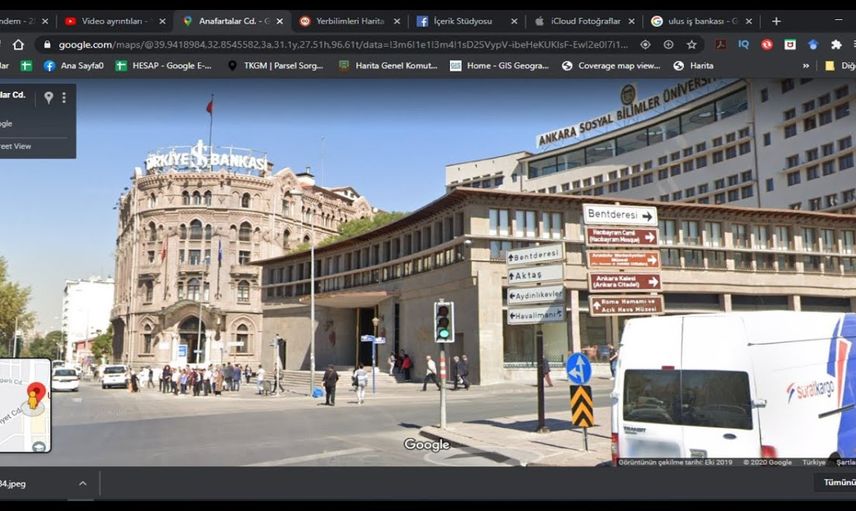Click the Adobe Acrobat extension icon
Image resolution: width=856 pixels, height=511 pixels.
click(x=720, y=44)
